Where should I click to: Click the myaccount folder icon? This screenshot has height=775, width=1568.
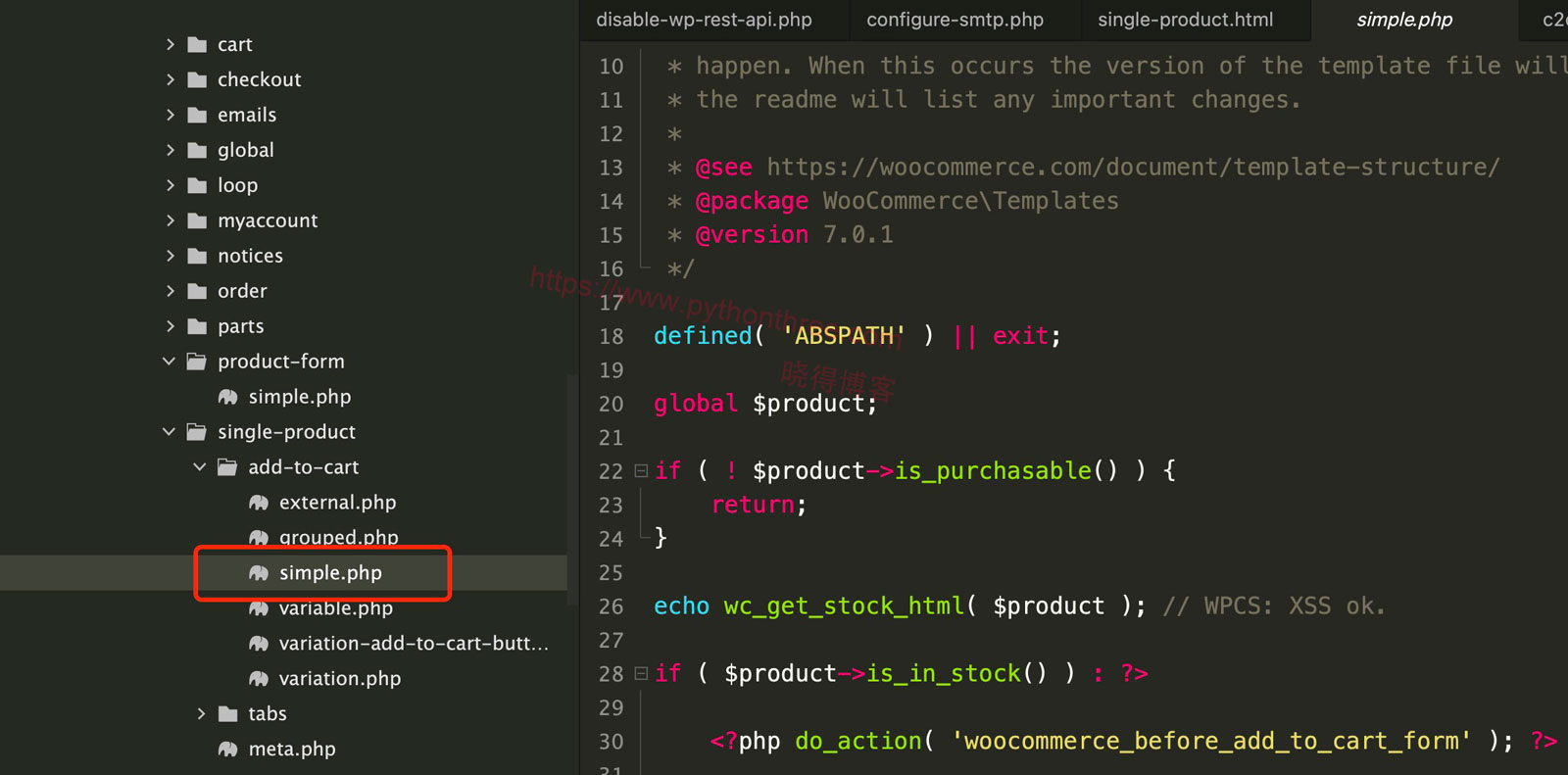[197, 220]
